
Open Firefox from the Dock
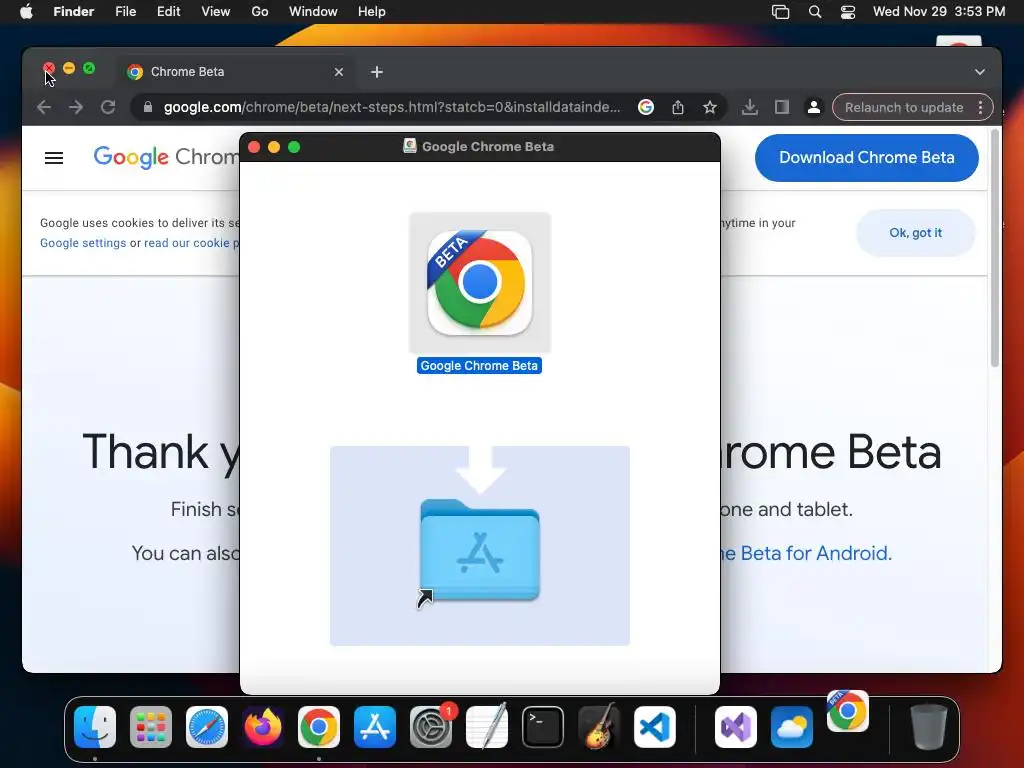click(263, 727)
